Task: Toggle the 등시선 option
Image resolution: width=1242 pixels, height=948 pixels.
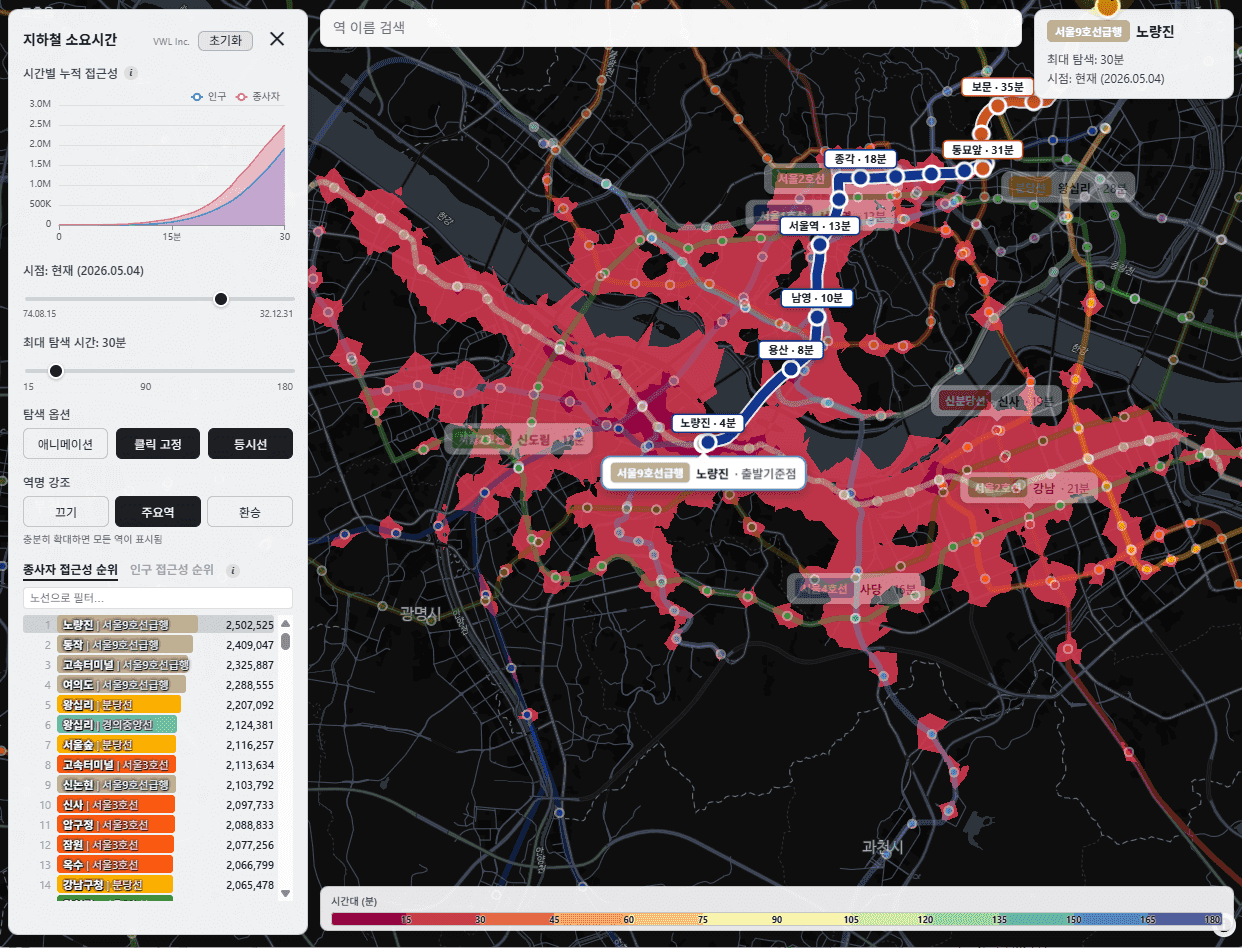Action: click(250, 444)
